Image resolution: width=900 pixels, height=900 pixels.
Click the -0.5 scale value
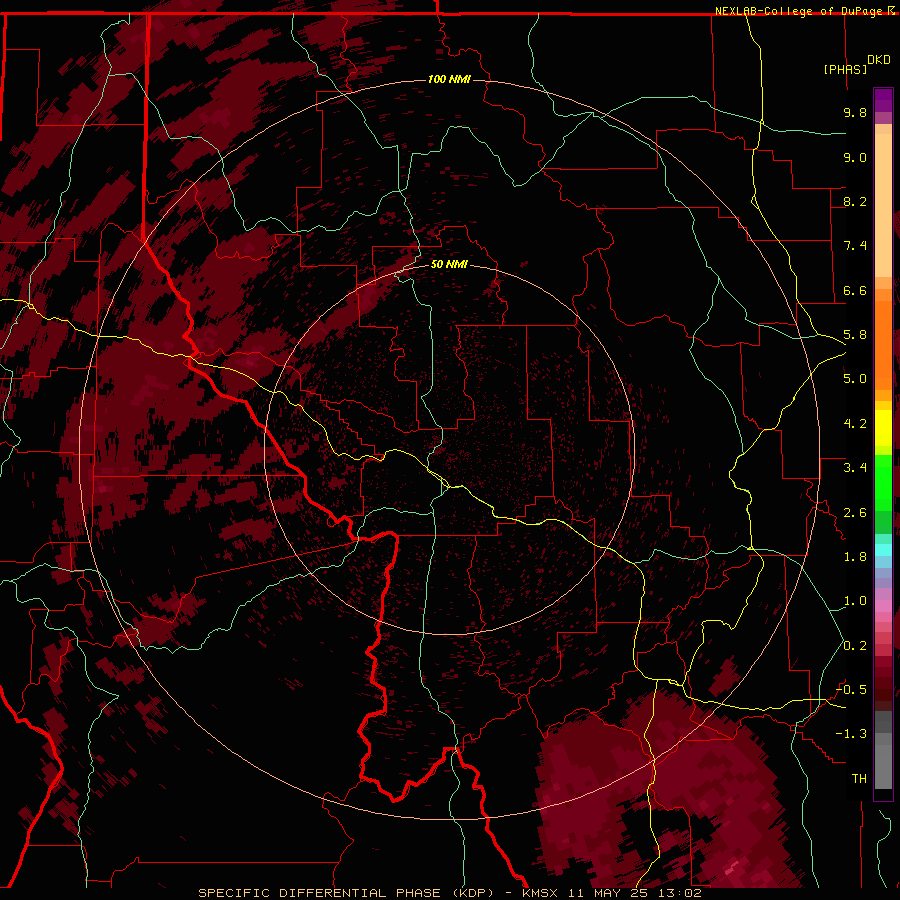851,690
